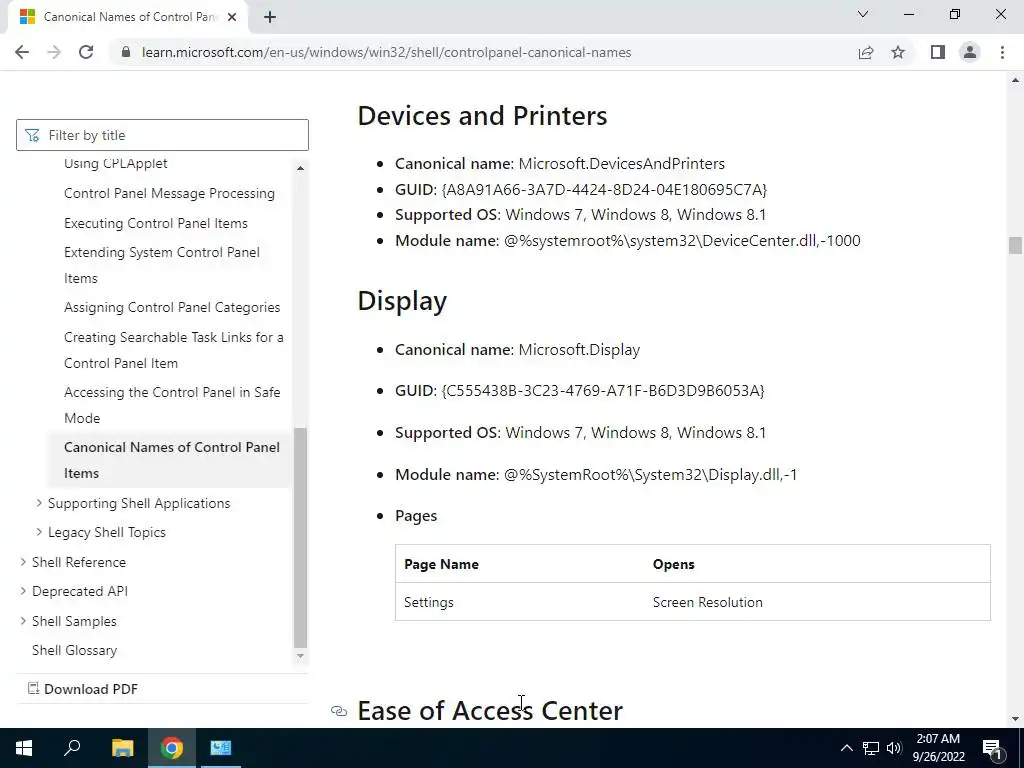1024x768 pixels.
Task: Open a new browser tab
Action: (270, 17)
